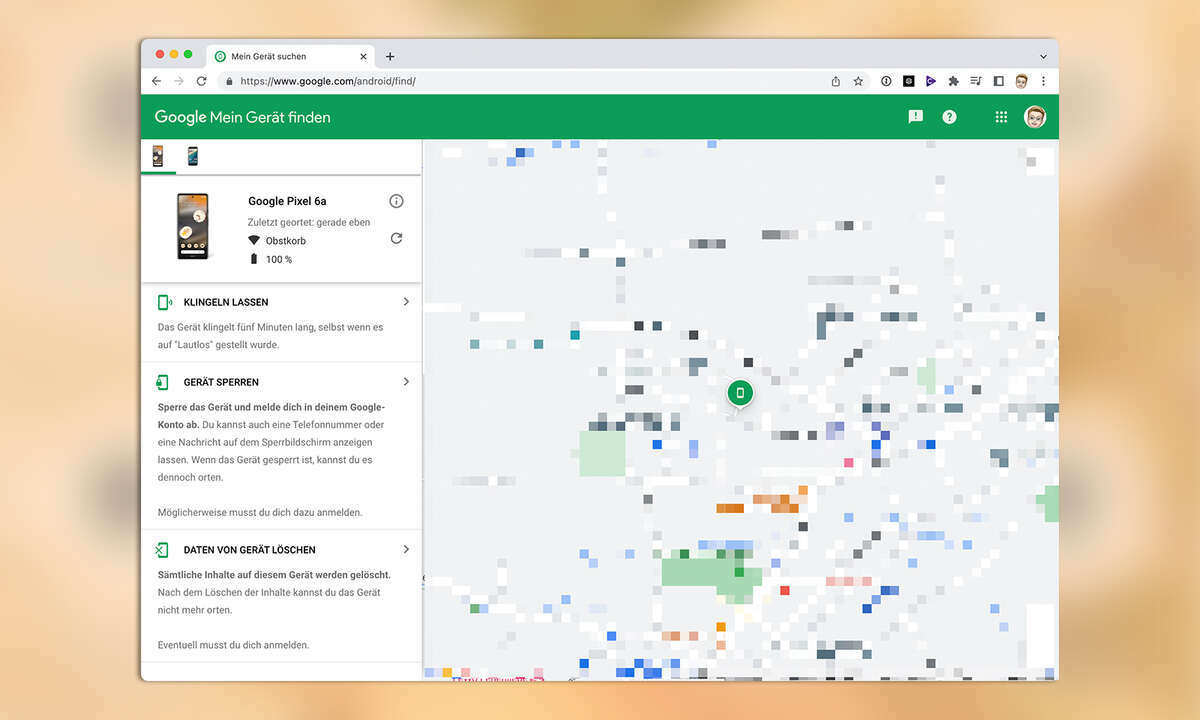Click the Möglicherweise musst du dich dazu anmelden text
Image resolution: width=1200 pixels, height=720 pixels.
pyautogui.click(x=260, y=512)
